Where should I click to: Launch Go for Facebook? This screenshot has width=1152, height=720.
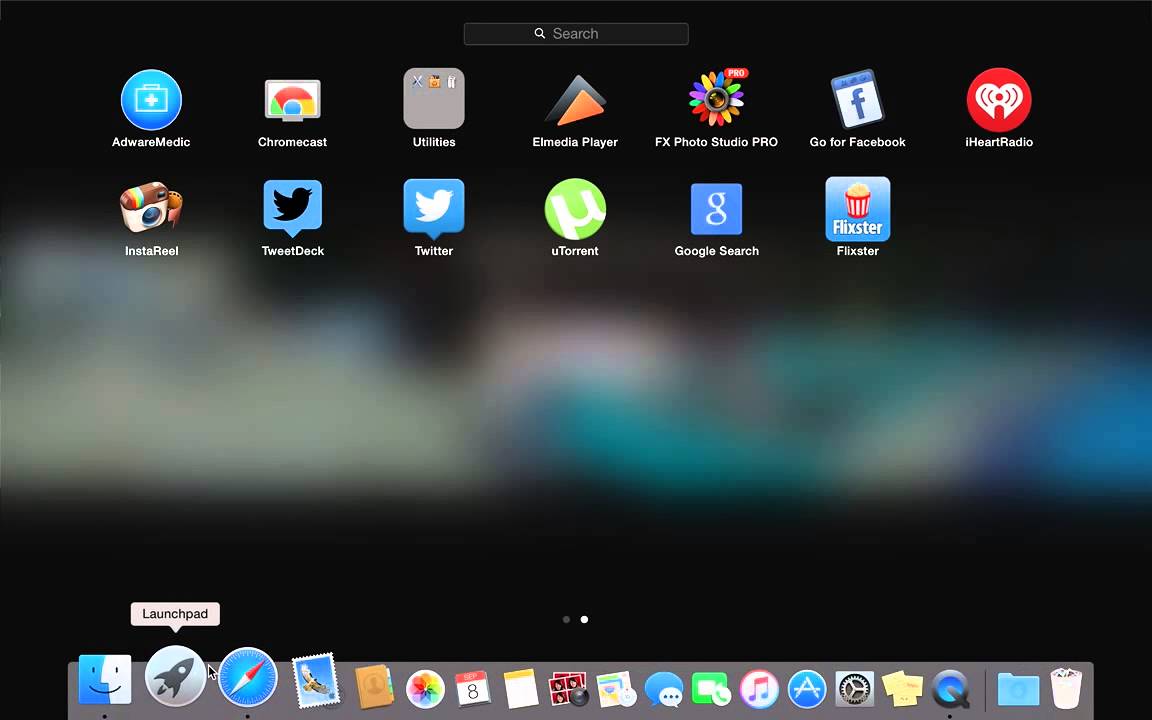[857, 99]
